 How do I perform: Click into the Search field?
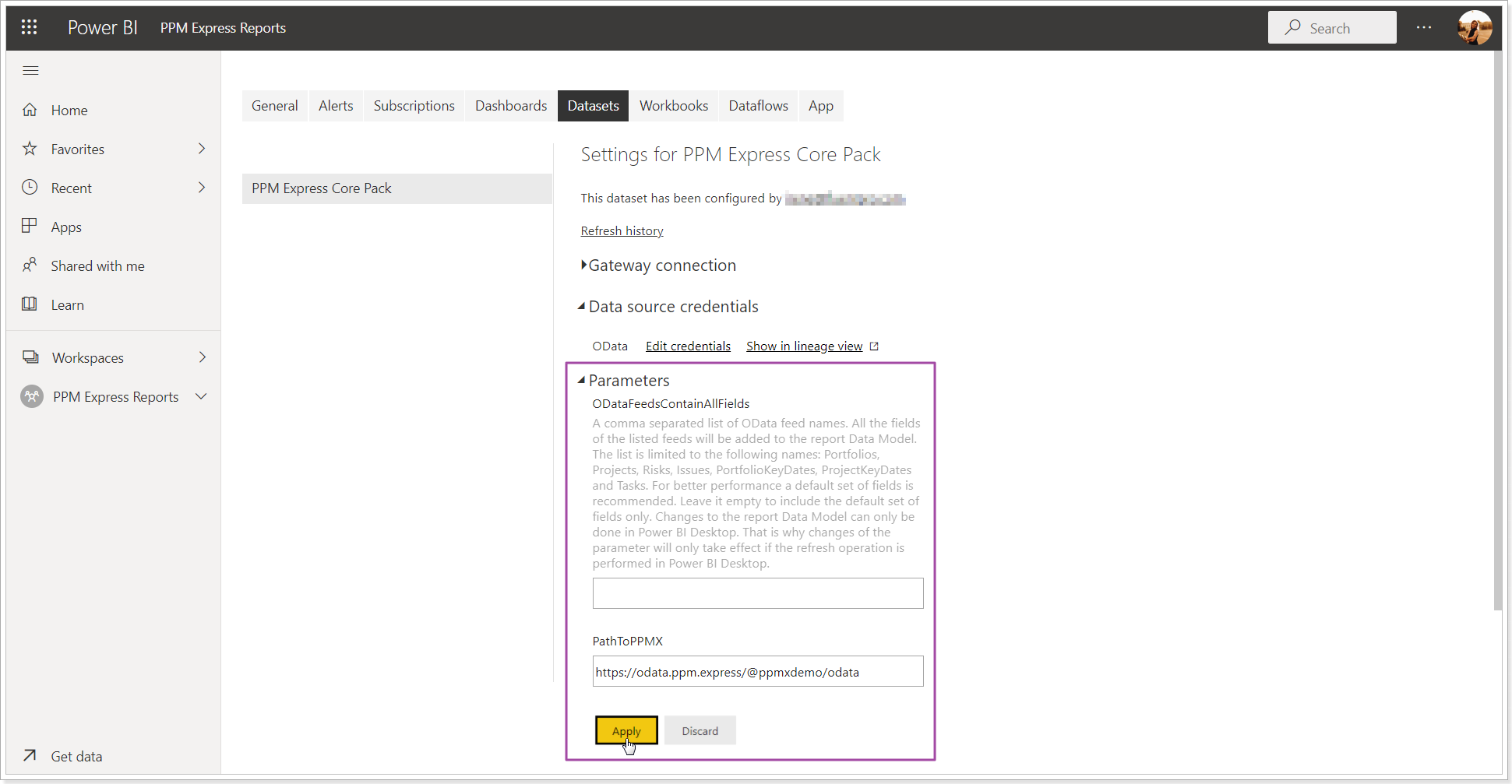tap(1332, 27)
